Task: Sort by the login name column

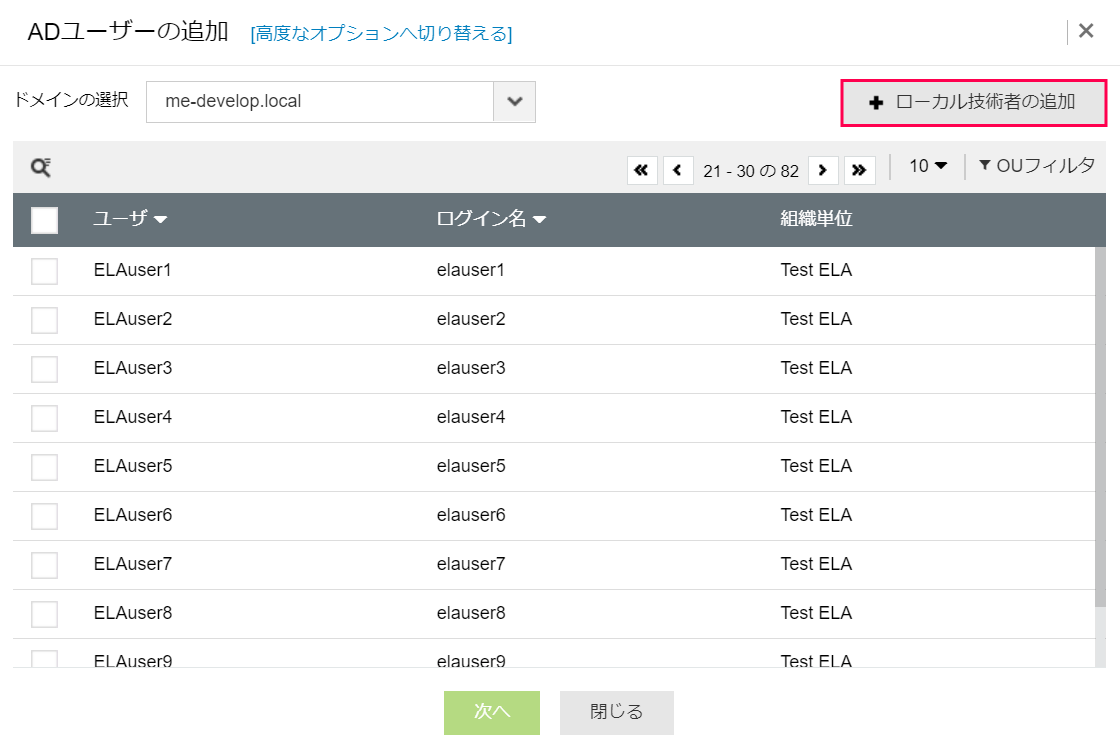Action: 490,220
